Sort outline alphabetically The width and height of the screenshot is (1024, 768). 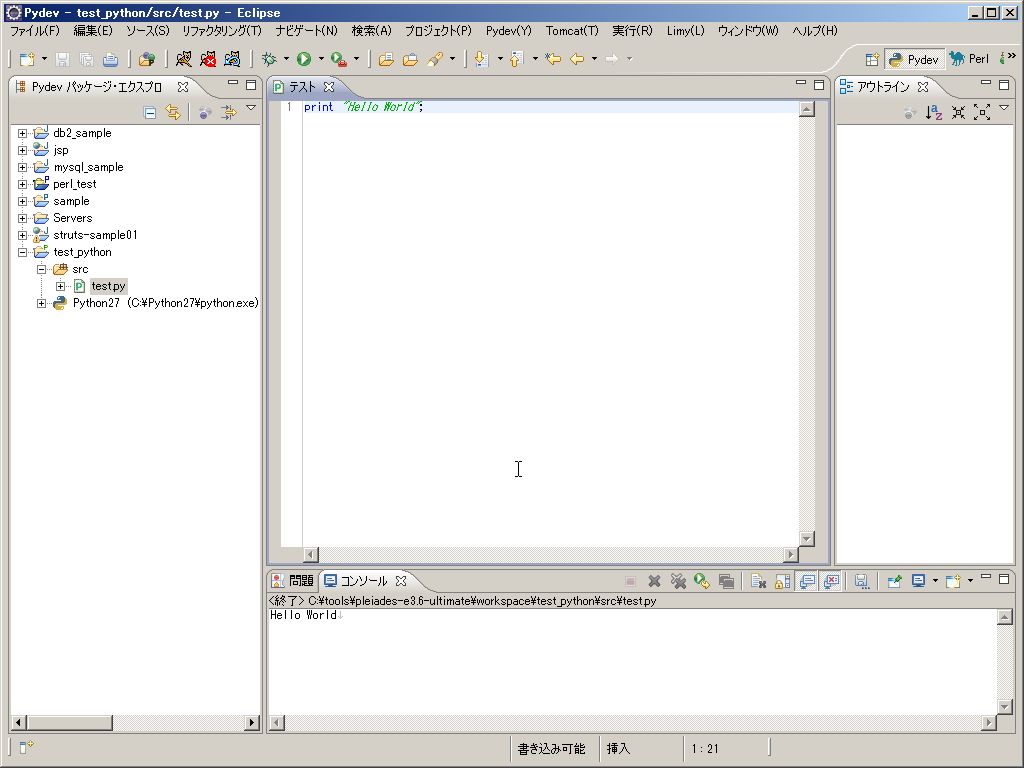[x=934, y=112]
